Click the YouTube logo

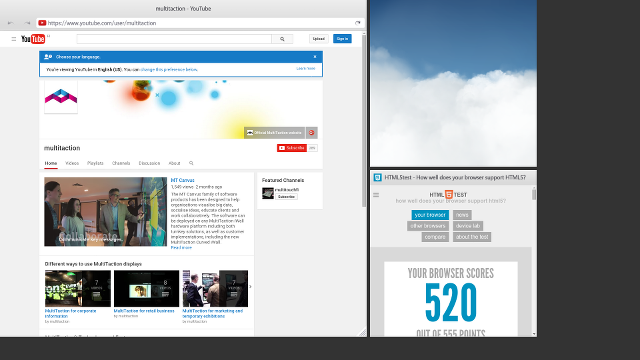[33, 39]
